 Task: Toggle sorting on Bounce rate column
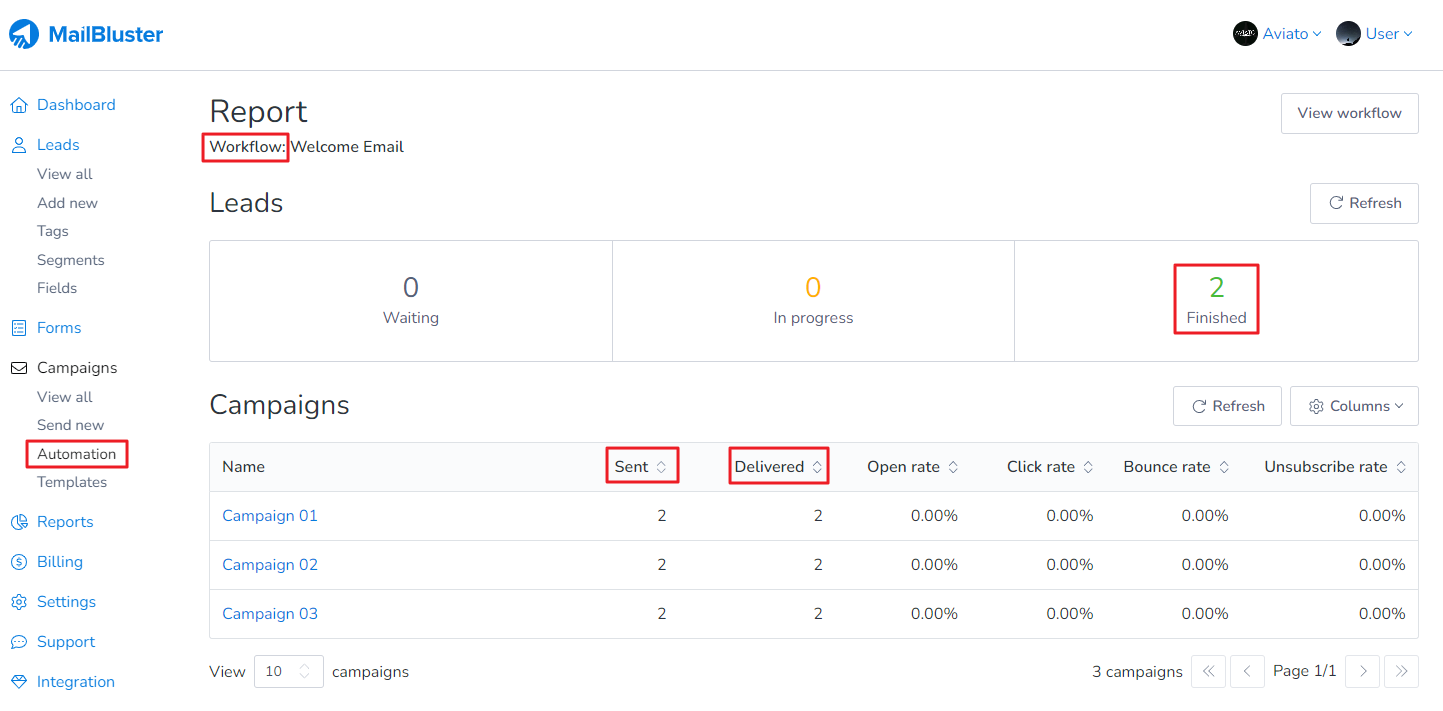[1176, 467]
